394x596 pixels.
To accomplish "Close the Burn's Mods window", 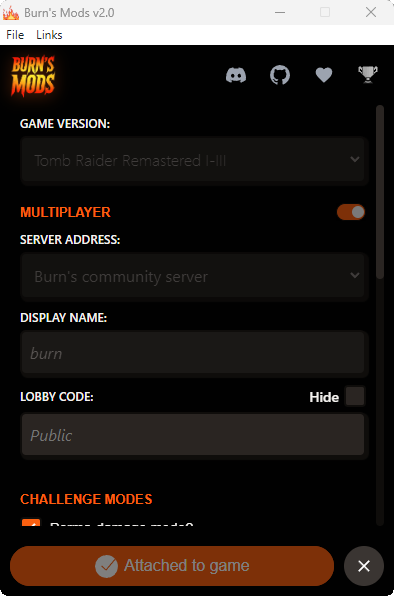I will tap(371, 12).
